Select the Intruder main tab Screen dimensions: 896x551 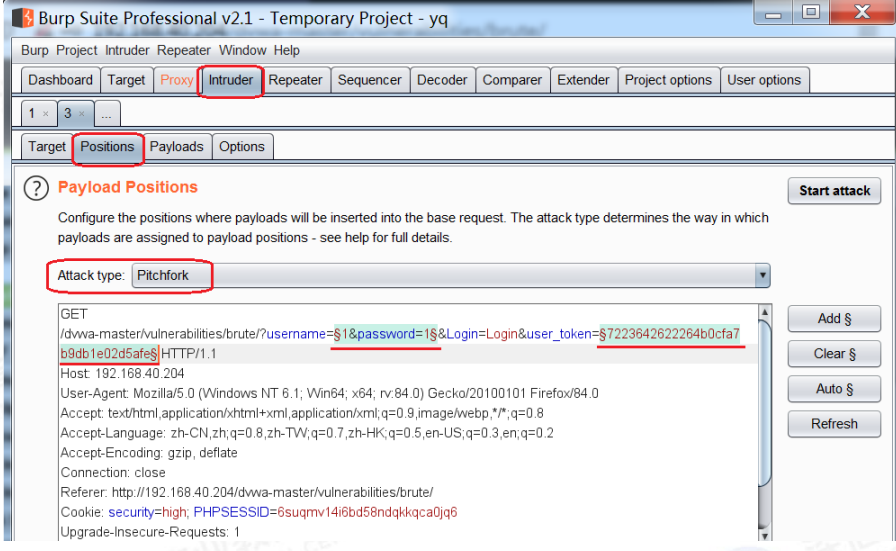click(230, 80)
